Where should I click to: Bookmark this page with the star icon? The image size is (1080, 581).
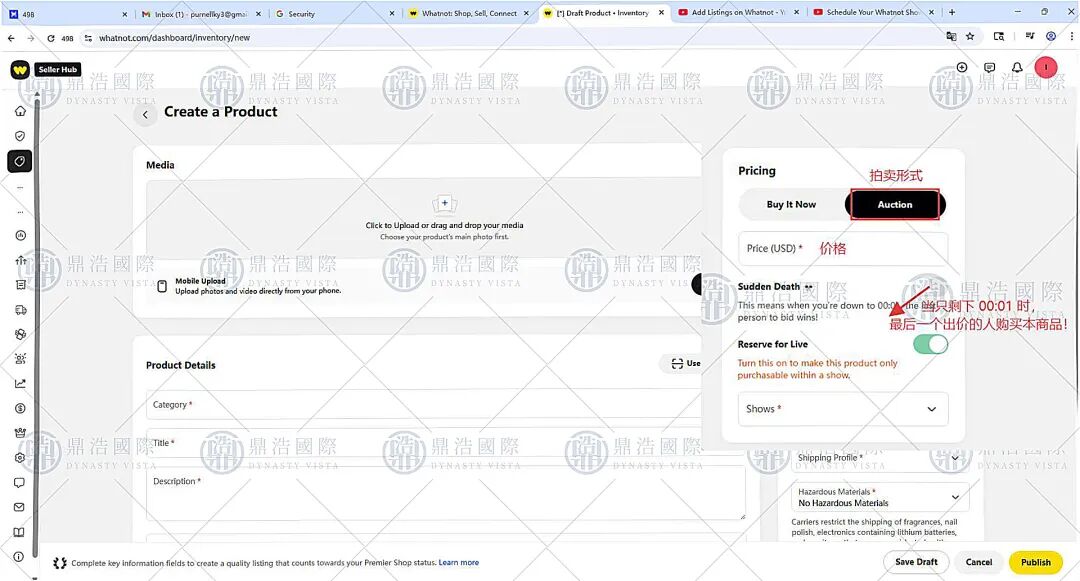click(970, 36)
